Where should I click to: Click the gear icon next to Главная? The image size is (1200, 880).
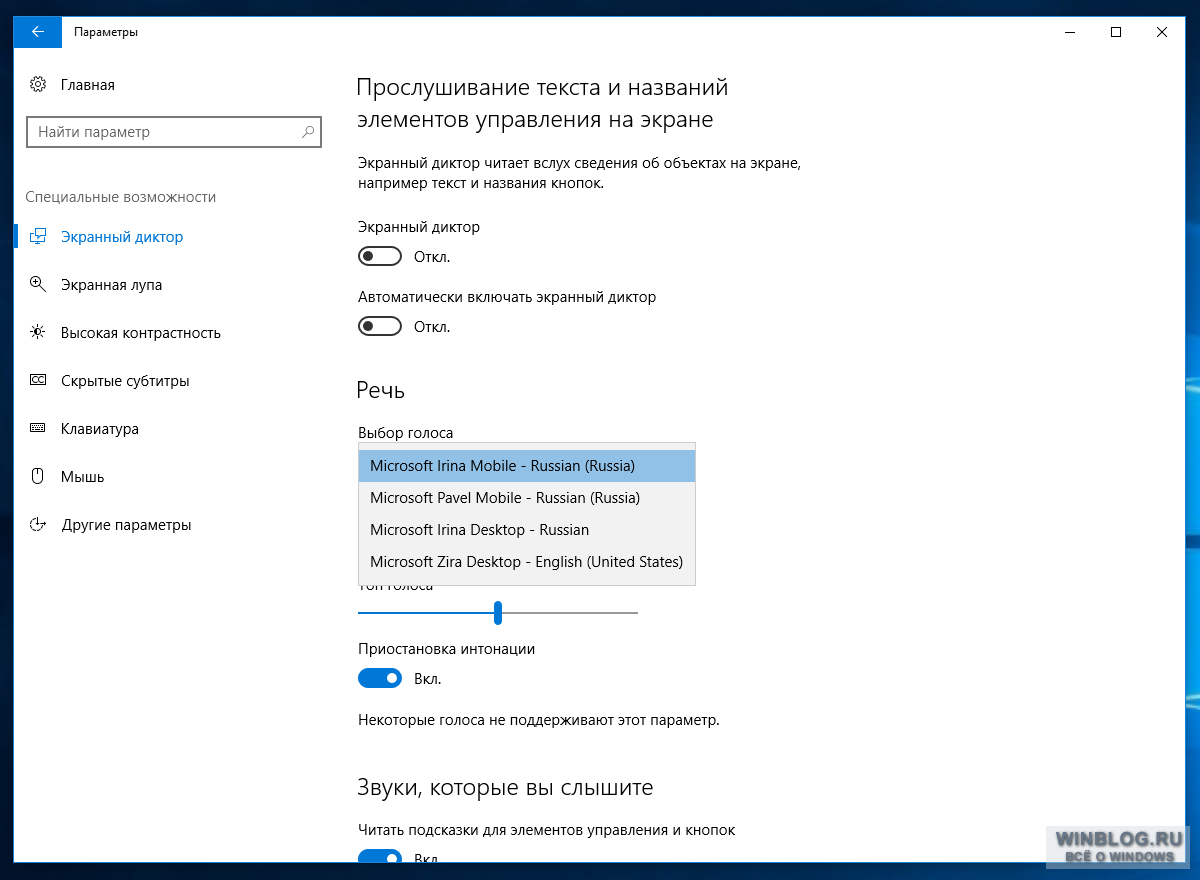(38, 85)
